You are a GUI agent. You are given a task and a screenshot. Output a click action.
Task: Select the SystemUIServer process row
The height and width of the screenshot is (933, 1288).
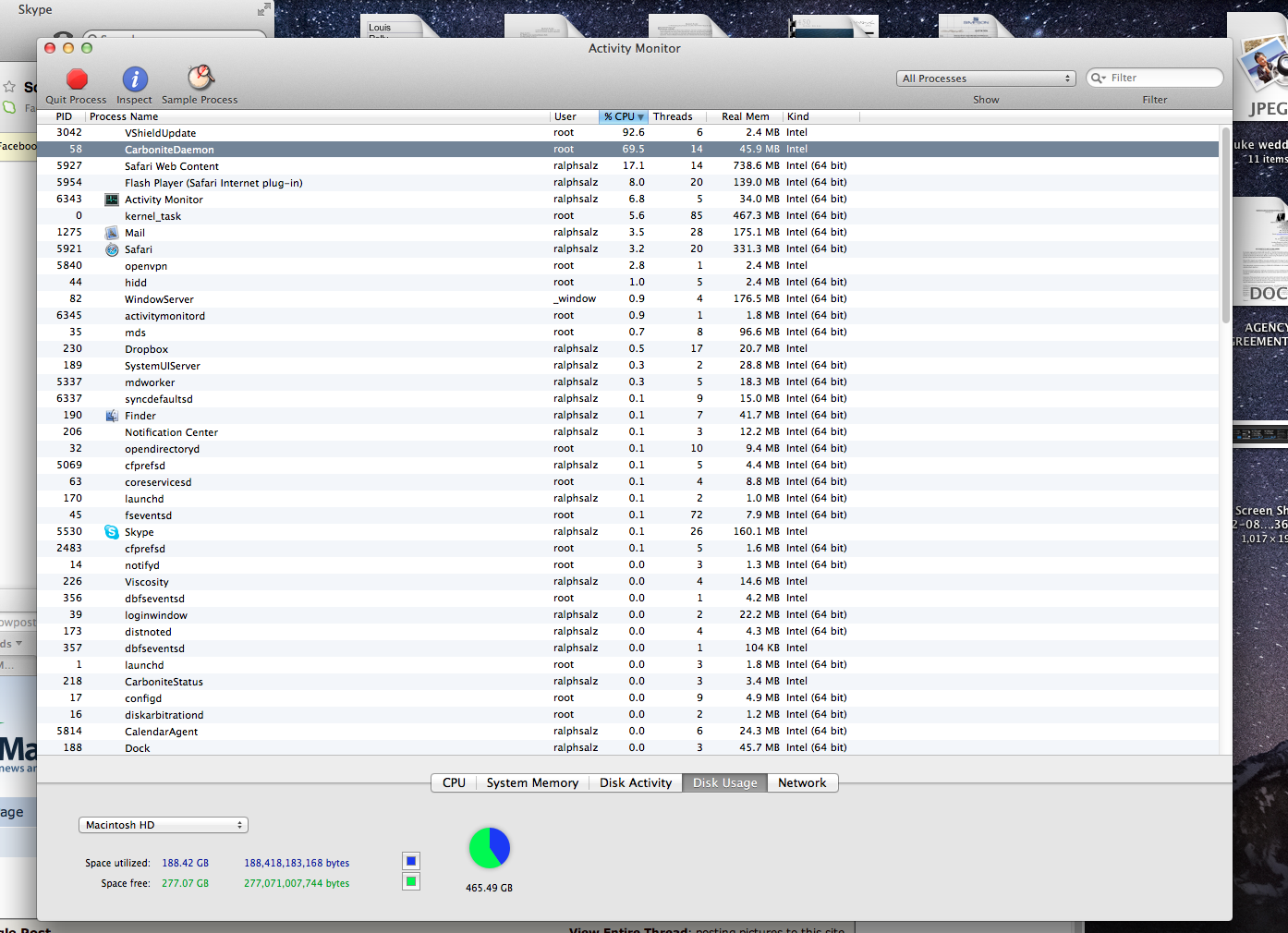pyautogui.click(x=628, y=366)
